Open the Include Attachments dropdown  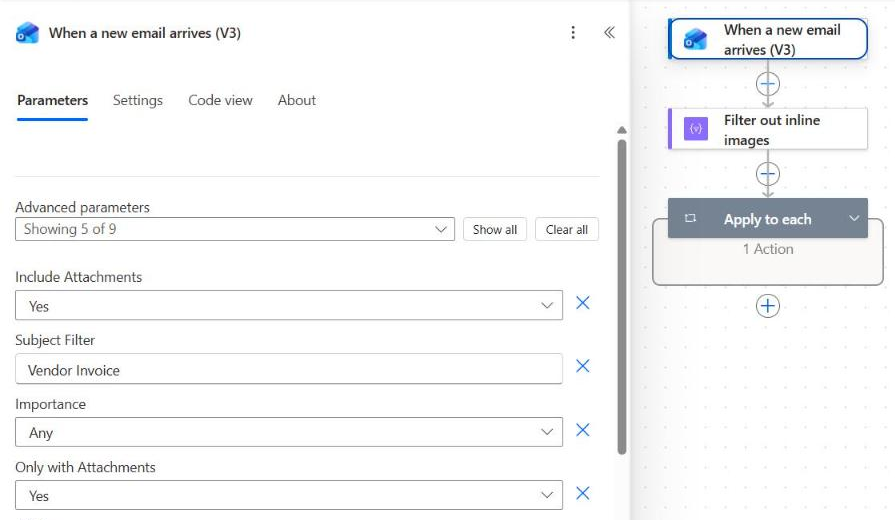pyautogui.click(x=289, y=305)
